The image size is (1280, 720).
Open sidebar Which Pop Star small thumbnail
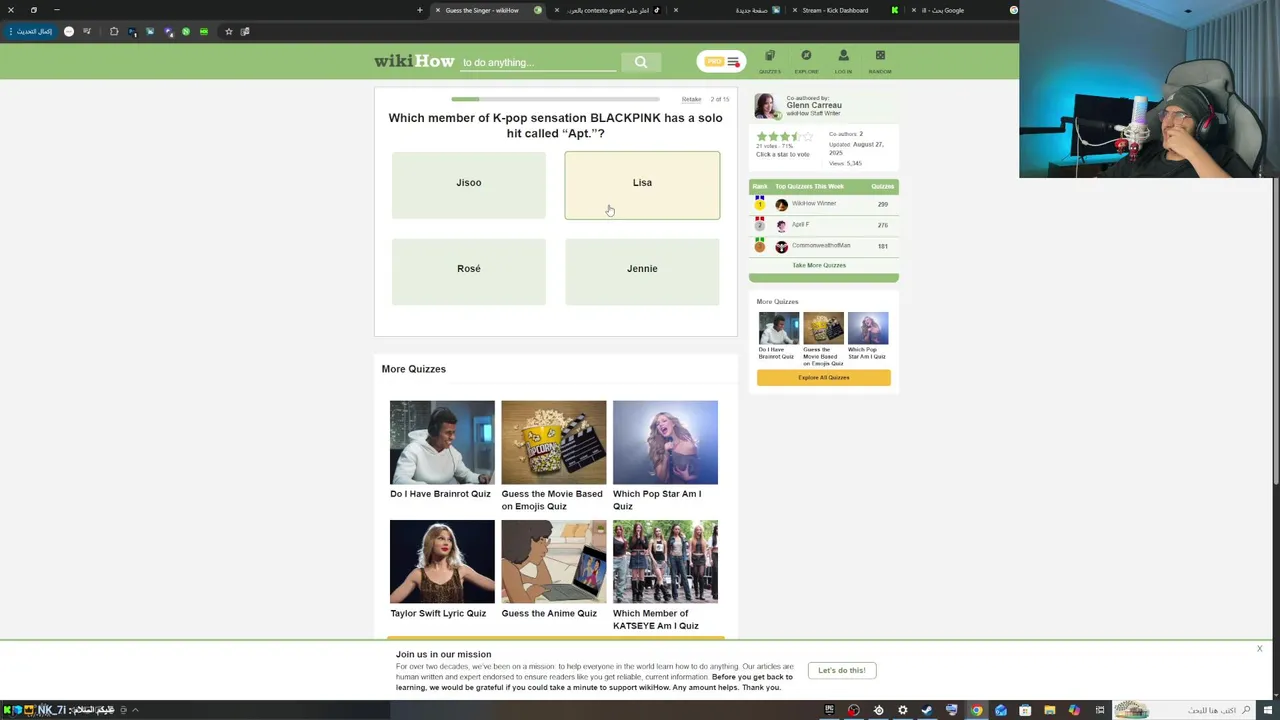867,328
